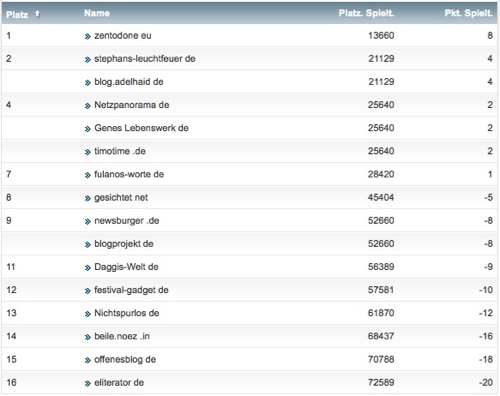This screenshot has height=396, width=500.
Task: Open the eliterator de link
Action: [x=119, y=383]
